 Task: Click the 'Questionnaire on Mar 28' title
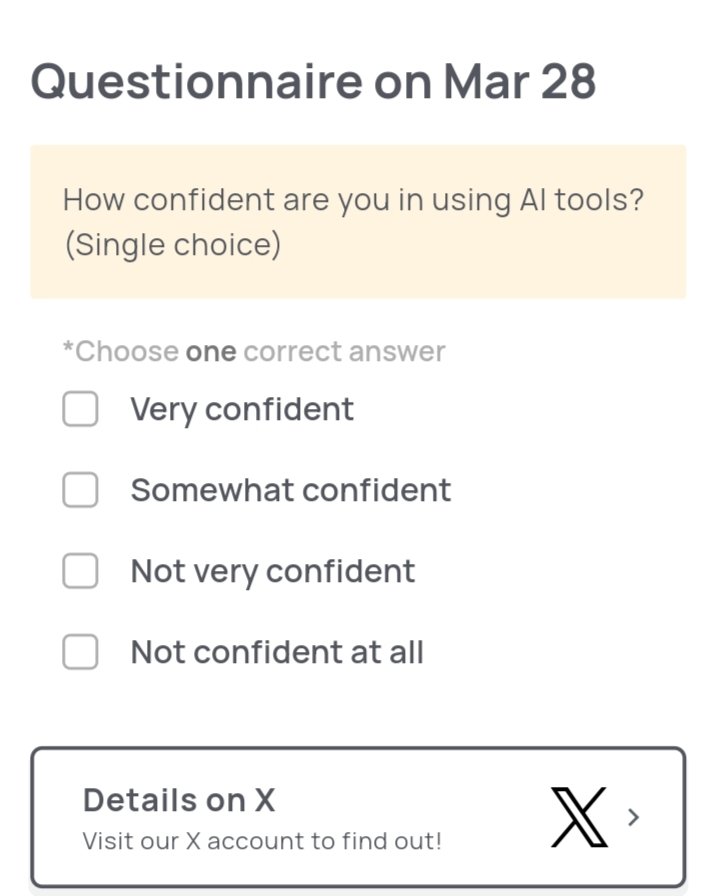313,81
